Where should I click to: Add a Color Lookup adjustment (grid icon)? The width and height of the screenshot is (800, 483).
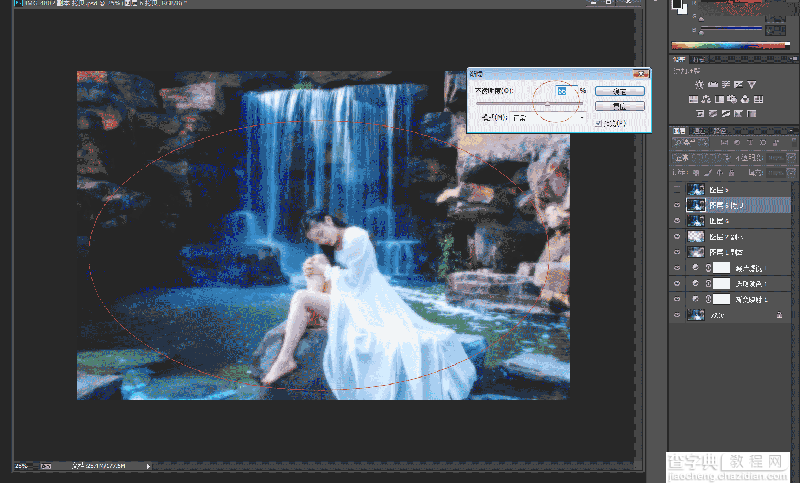pyautogui.click(x=758, y=99)
